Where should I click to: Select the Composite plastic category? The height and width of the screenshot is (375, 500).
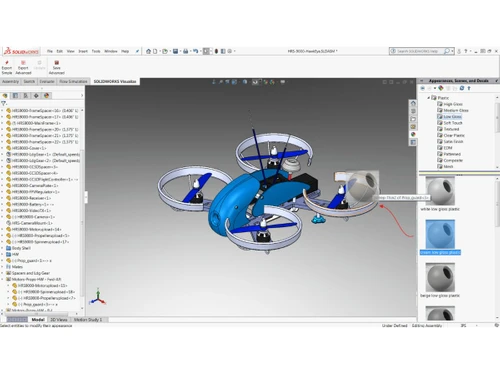pos(453,160)
